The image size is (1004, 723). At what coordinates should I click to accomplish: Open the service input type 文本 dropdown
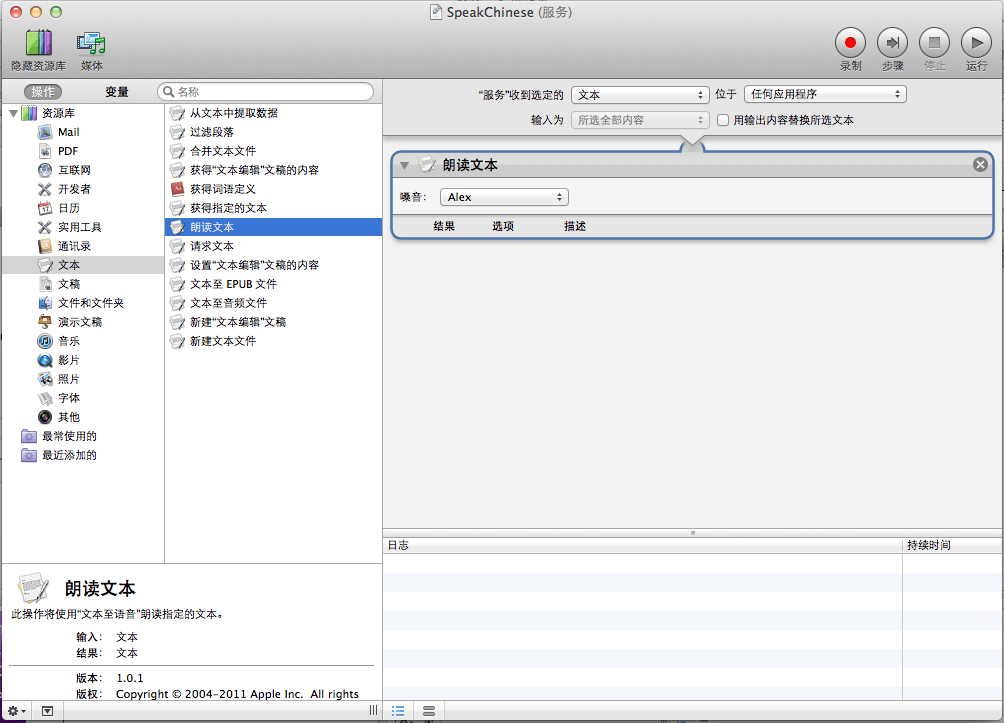pos(640,95)
